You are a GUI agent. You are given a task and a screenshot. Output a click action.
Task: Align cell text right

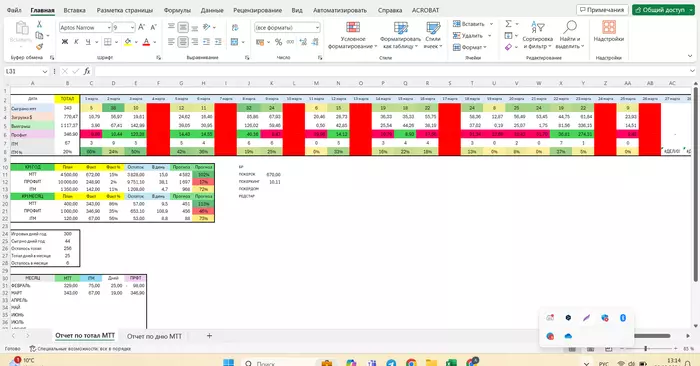[x=195, y=42]
